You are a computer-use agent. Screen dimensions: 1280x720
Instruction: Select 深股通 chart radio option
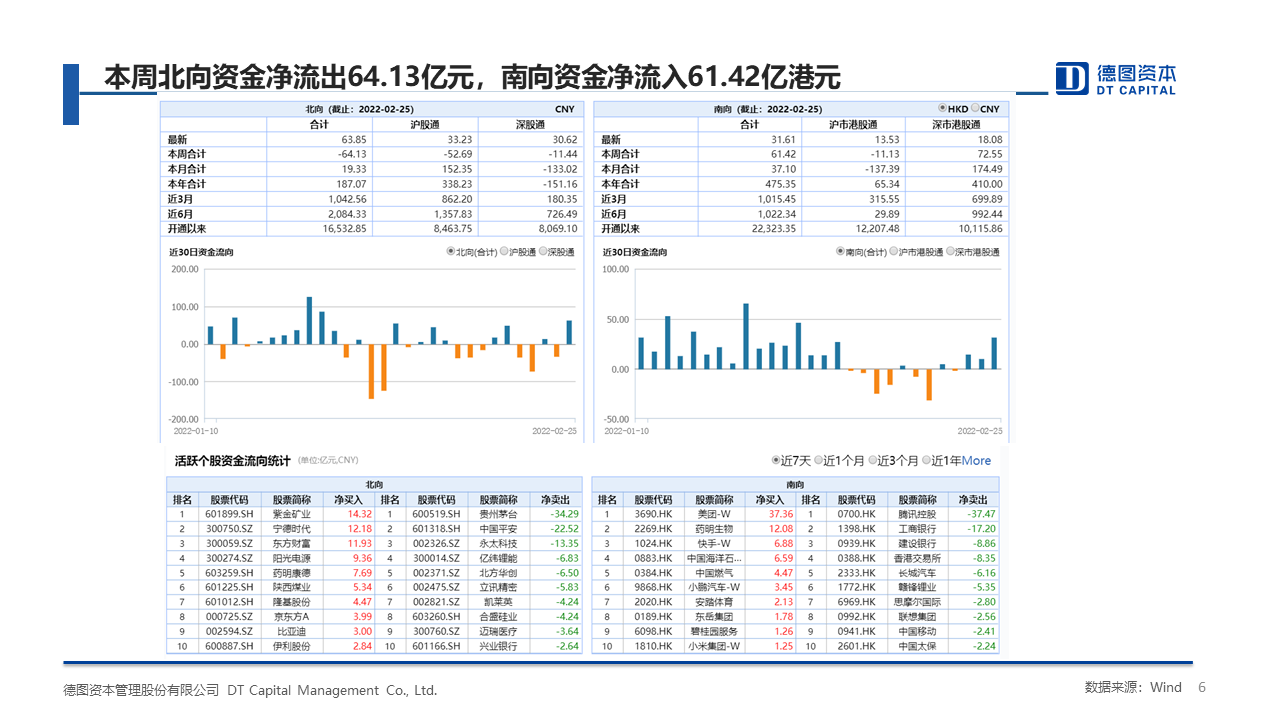click(x=543, y=252)
